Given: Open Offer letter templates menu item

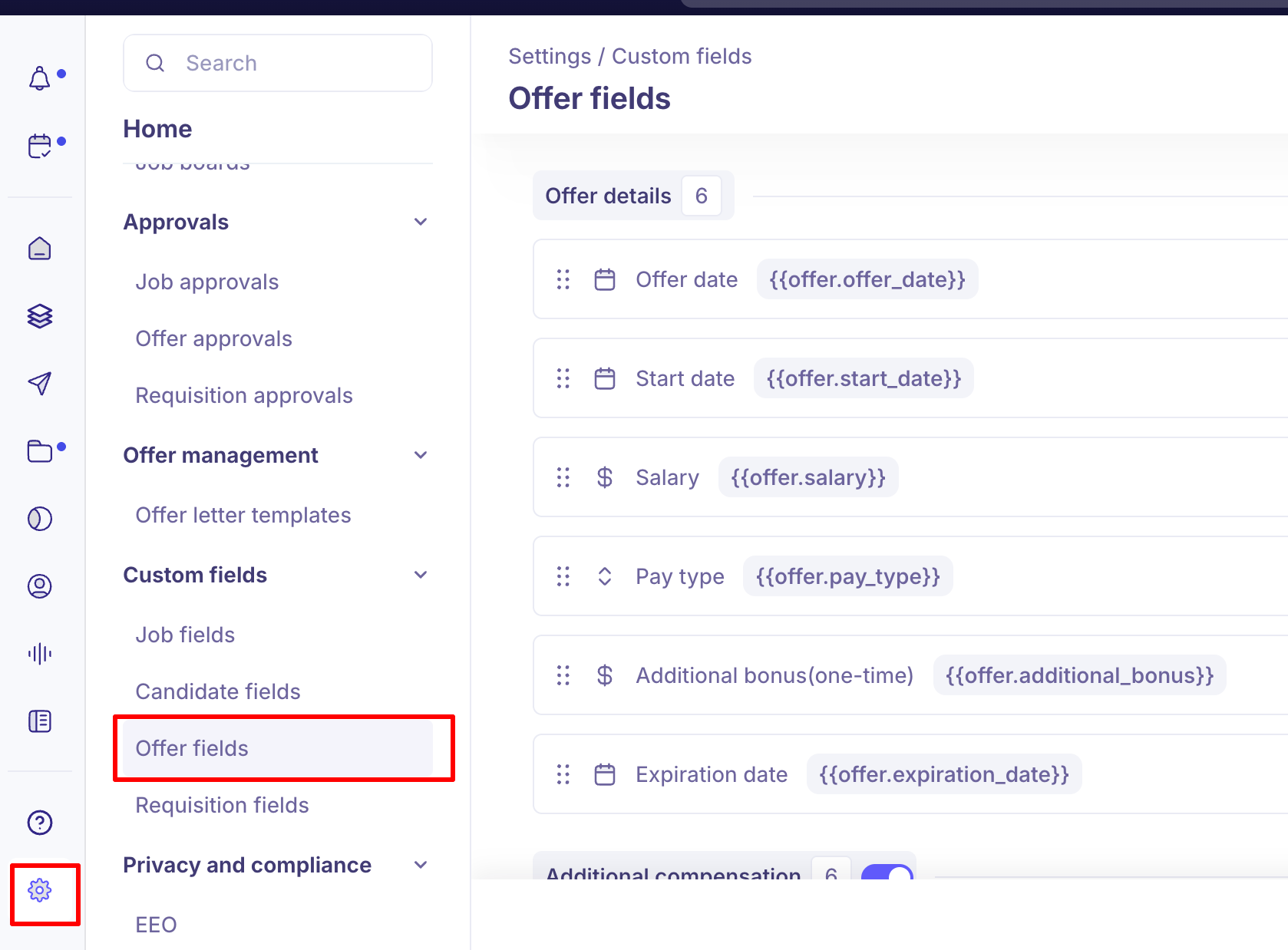Looking at the screenshot, I should pyautogui.click(x=243, y=516).
